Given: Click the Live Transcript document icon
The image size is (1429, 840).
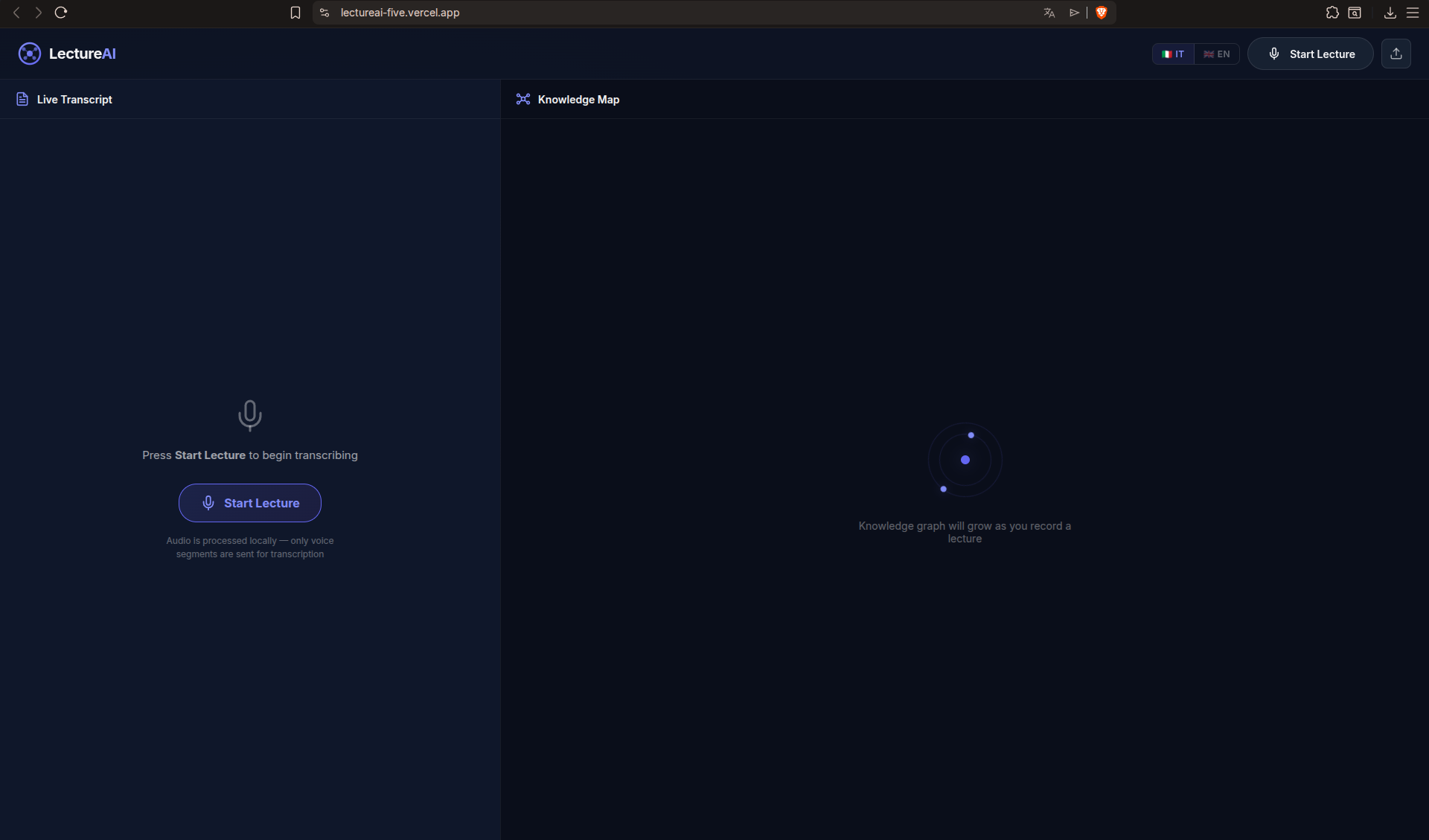Looking at the screenshot, I should point(22,99).
